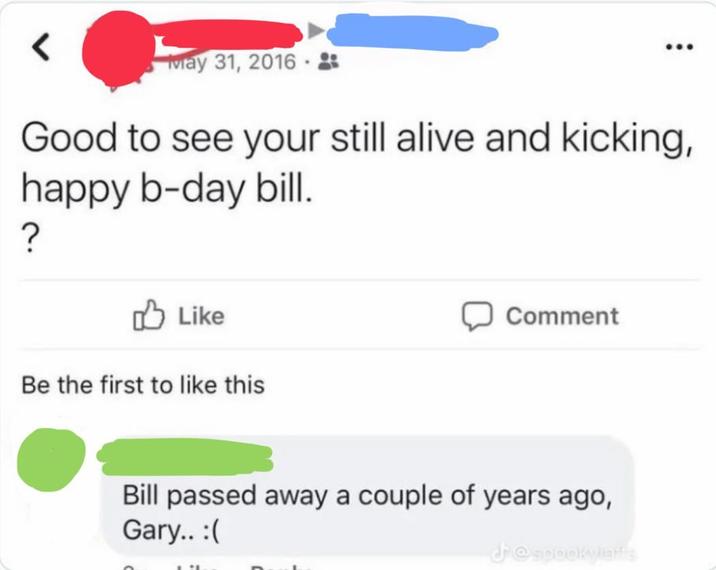Click the 'Bill passed away' comment bubble
The image size is (716, 570).
(368, 496)
